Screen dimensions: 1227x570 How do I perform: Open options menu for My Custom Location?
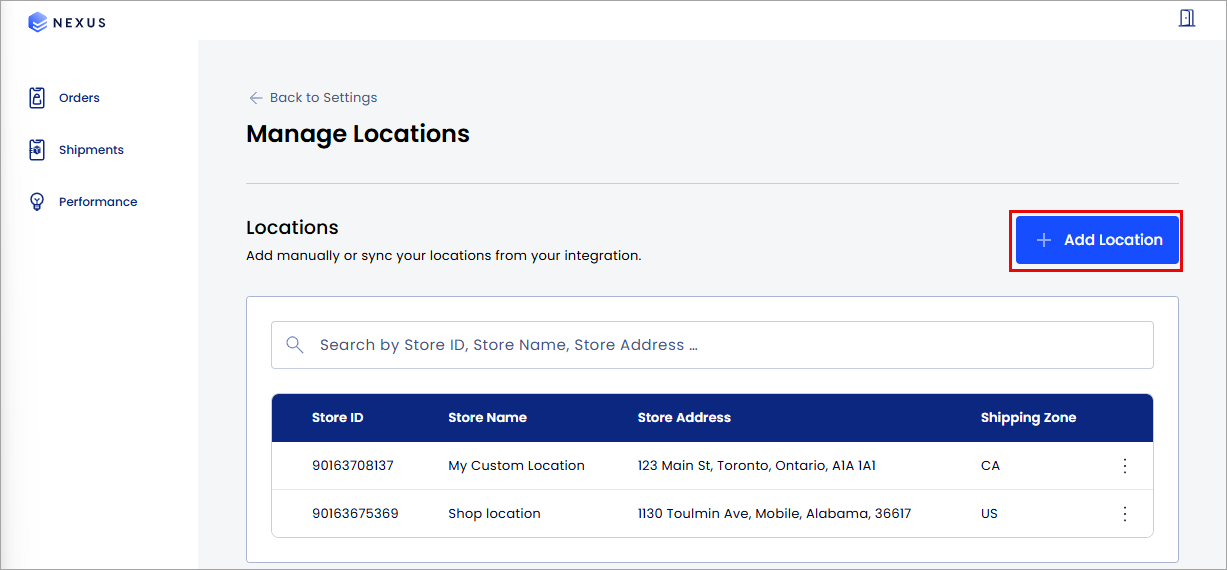pyautogui.click(x=1125, y=466)
